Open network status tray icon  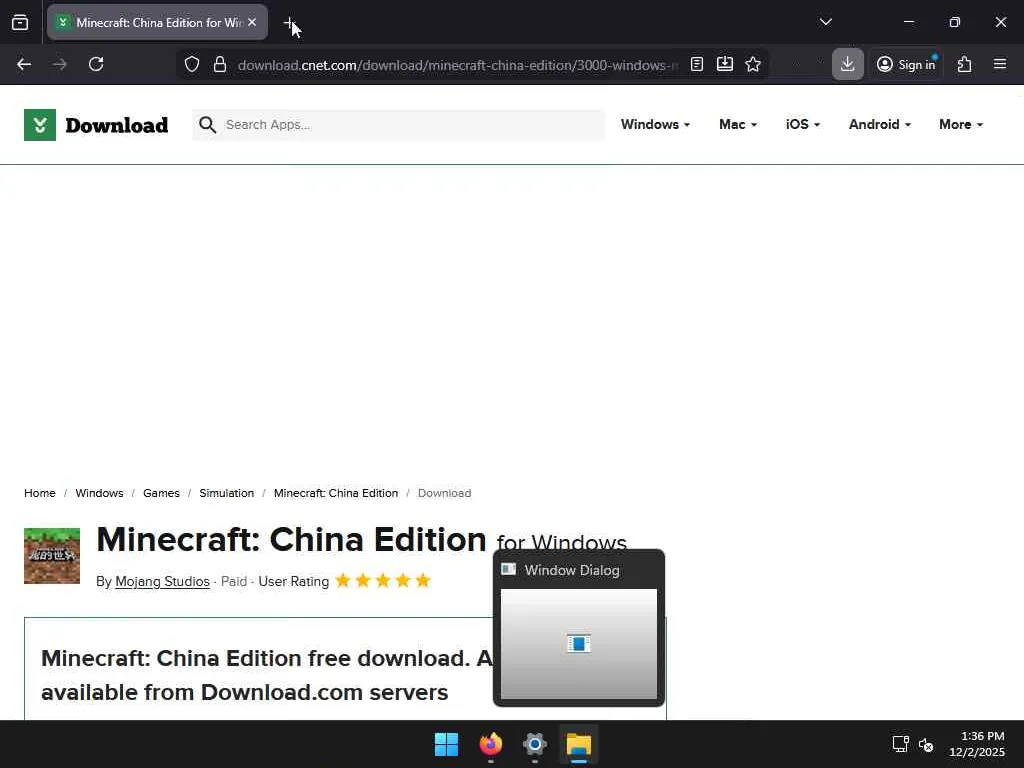click(901, 744)
